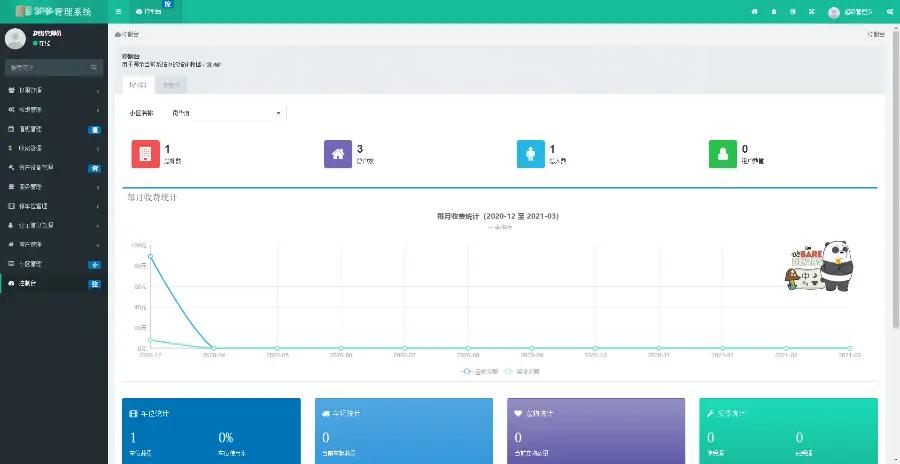Click the sidebar calendar icon
The image size is (900, 464).
coord(11,129)
